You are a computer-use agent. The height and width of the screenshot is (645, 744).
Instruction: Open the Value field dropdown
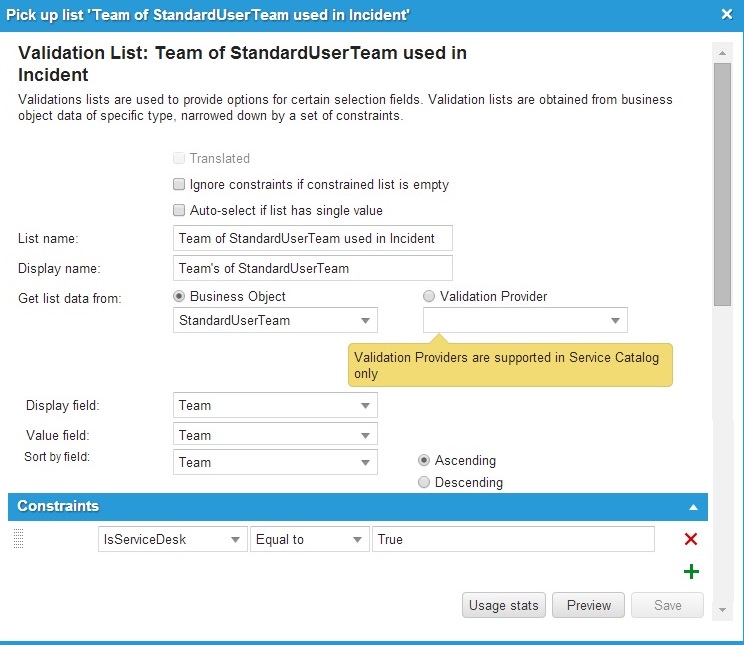(x=275, y=435)
